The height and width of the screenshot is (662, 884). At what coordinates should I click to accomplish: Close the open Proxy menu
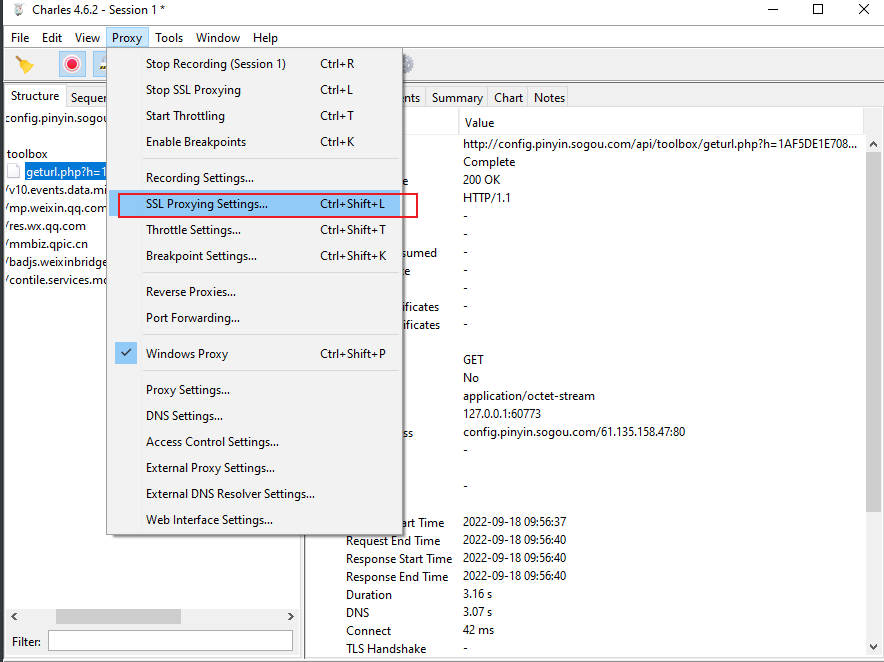tap(127, 38)
